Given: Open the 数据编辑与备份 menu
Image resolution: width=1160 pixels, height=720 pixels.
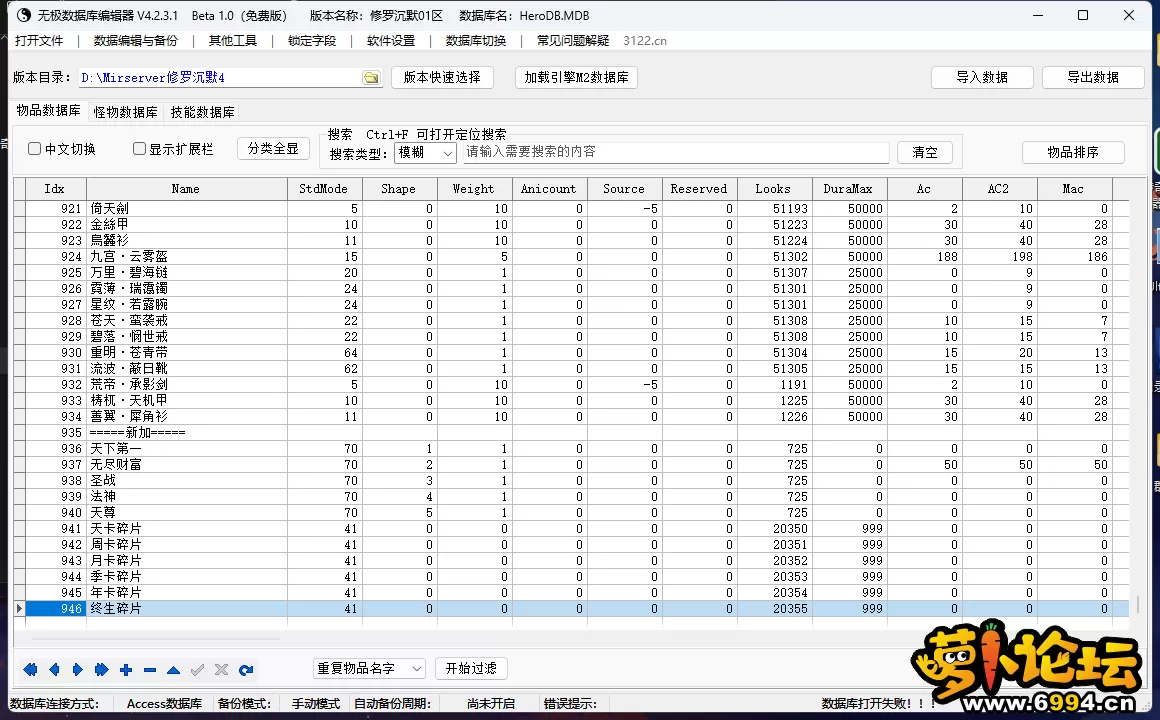Looking at the screenshot, I should [135, 41].
